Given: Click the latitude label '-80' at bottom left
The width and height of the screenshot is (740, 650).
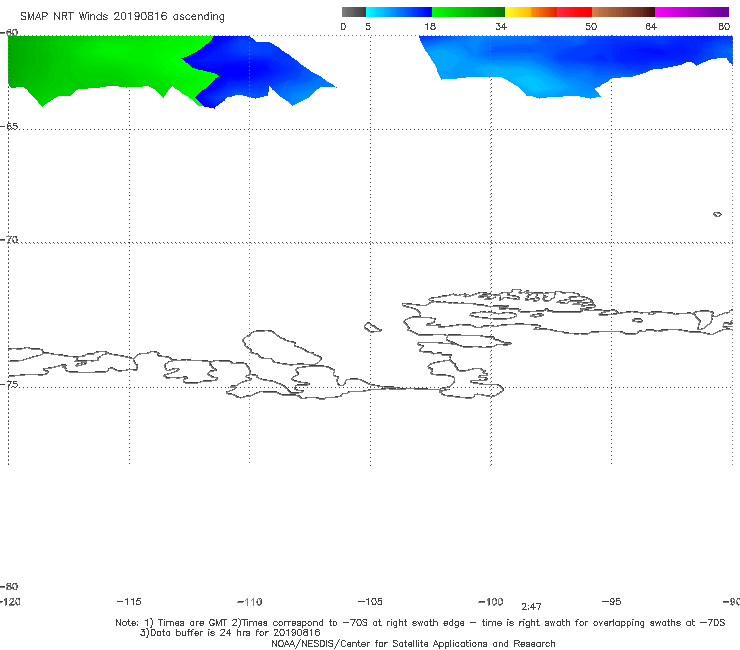Looking at the screenshot, I should pos(9,587).
